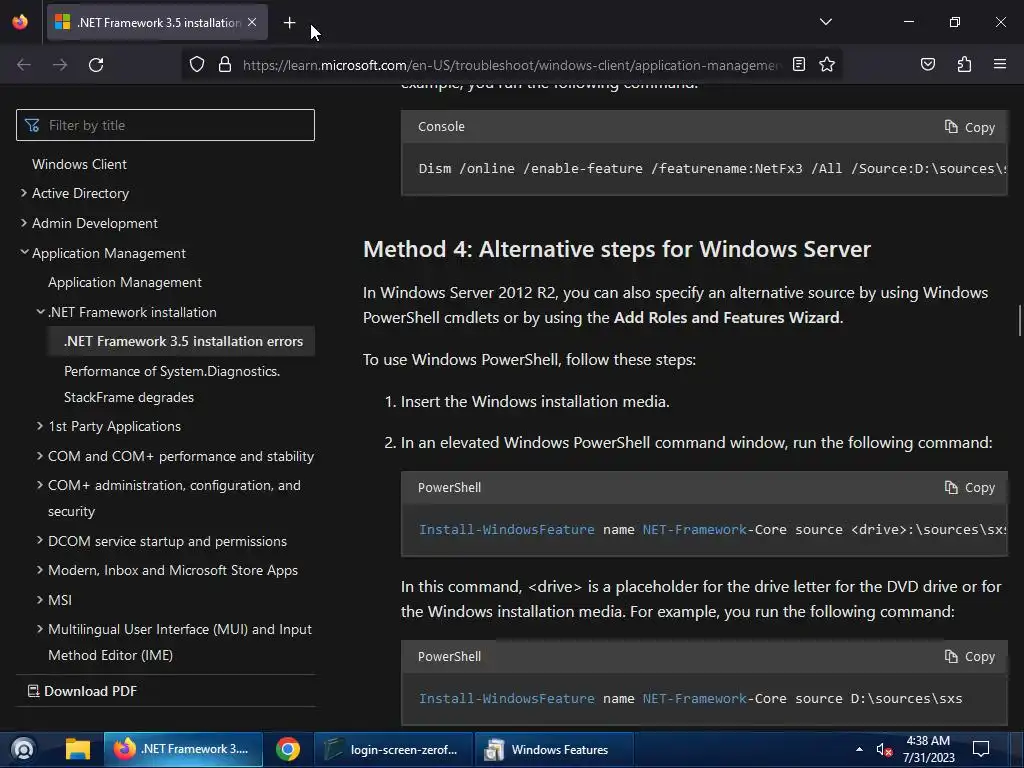
Task: Show hidden system tray icons
Action: tap(859, 749)
